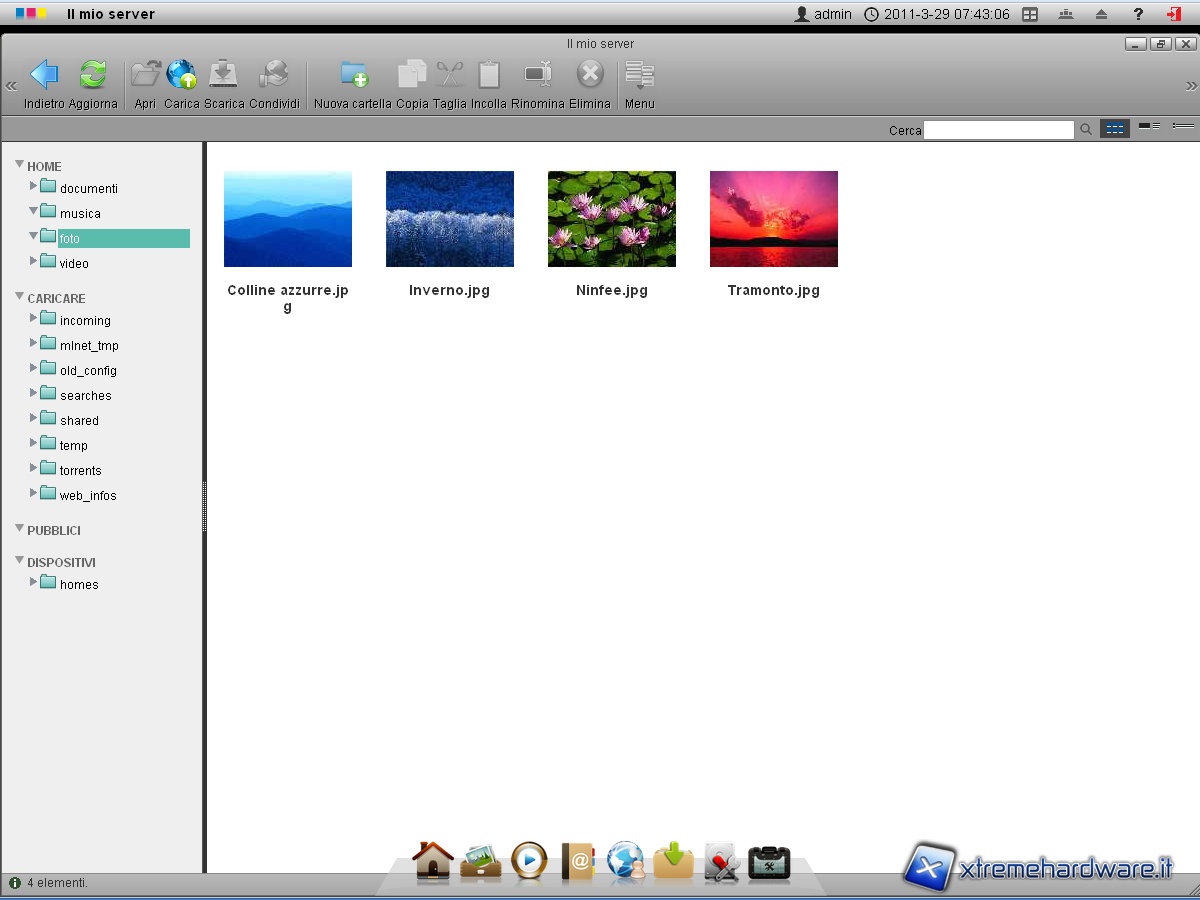
Task: Open the media player dock icon
Action: pyautogui.click(x=529, y=860)
